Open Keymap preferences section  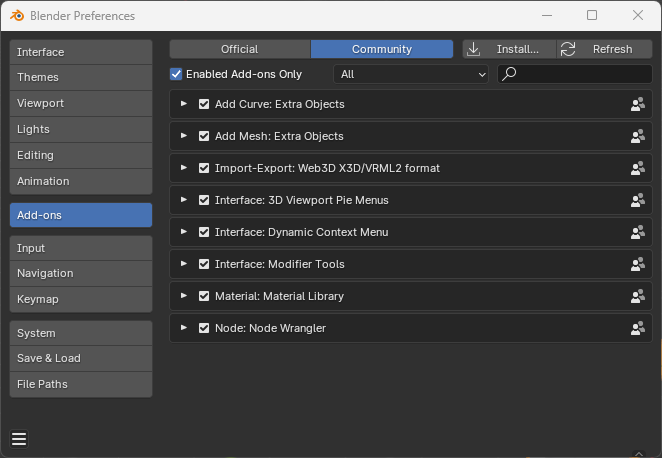coord(81,300)
